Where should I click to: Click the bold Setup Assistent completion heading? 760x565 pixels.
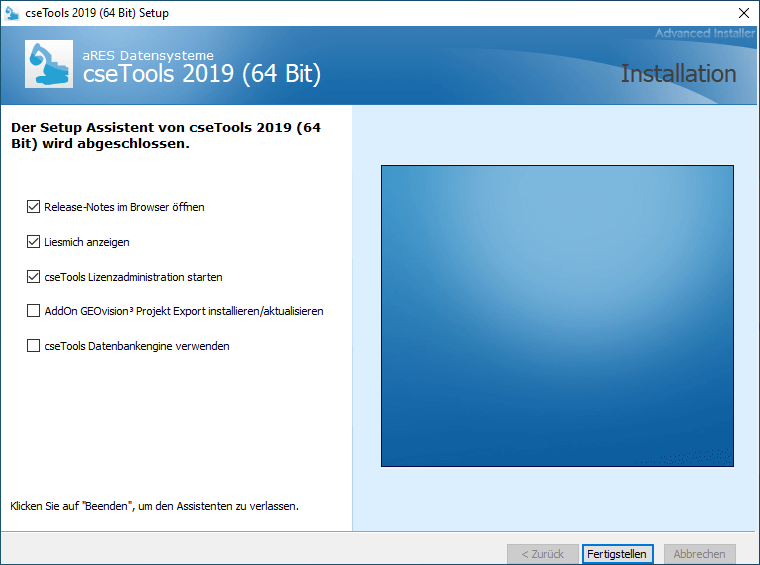165,136
